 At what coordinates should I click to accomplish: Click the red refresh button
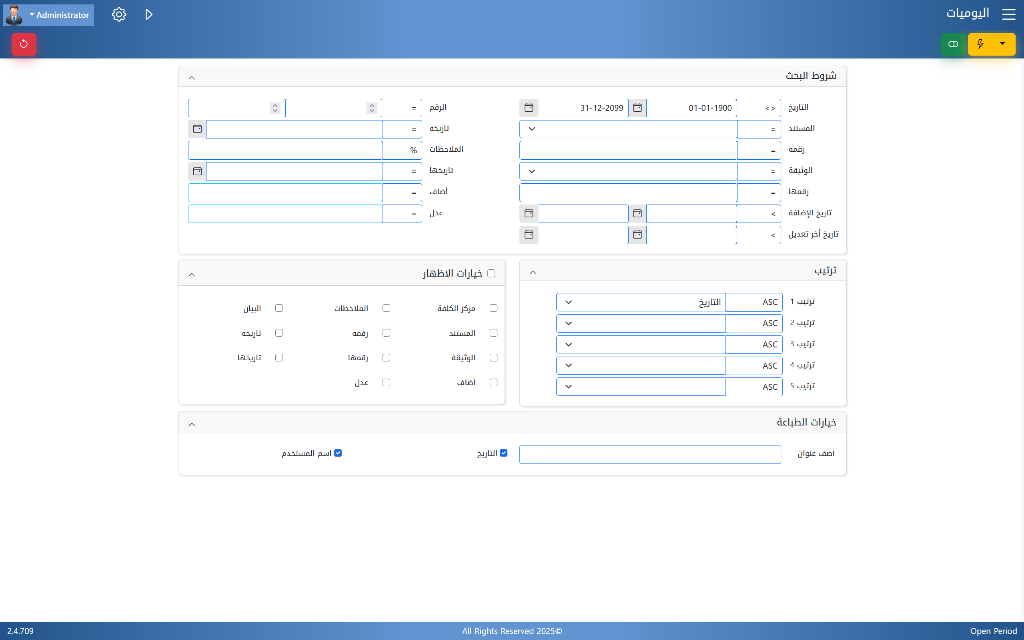click(24, 44)
